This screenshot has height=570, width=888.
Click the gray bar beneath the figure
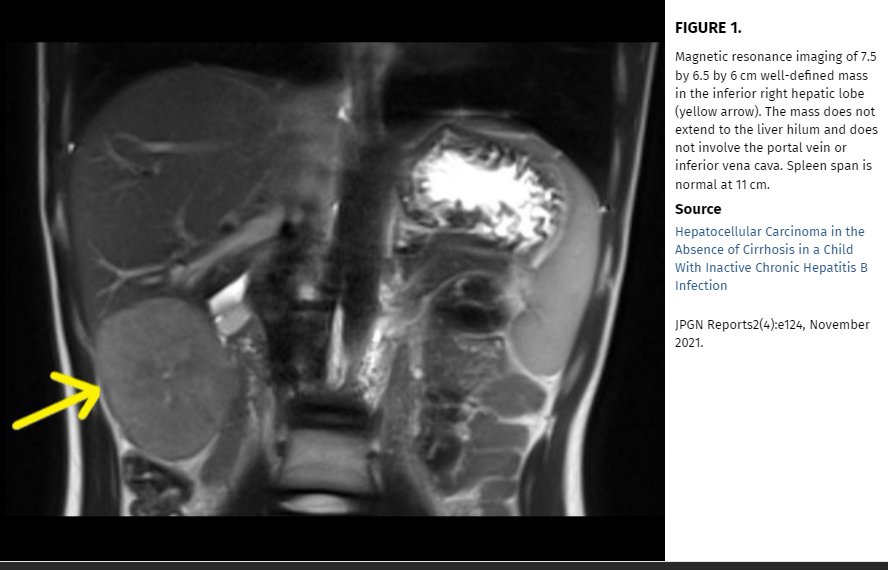point(444,566)
